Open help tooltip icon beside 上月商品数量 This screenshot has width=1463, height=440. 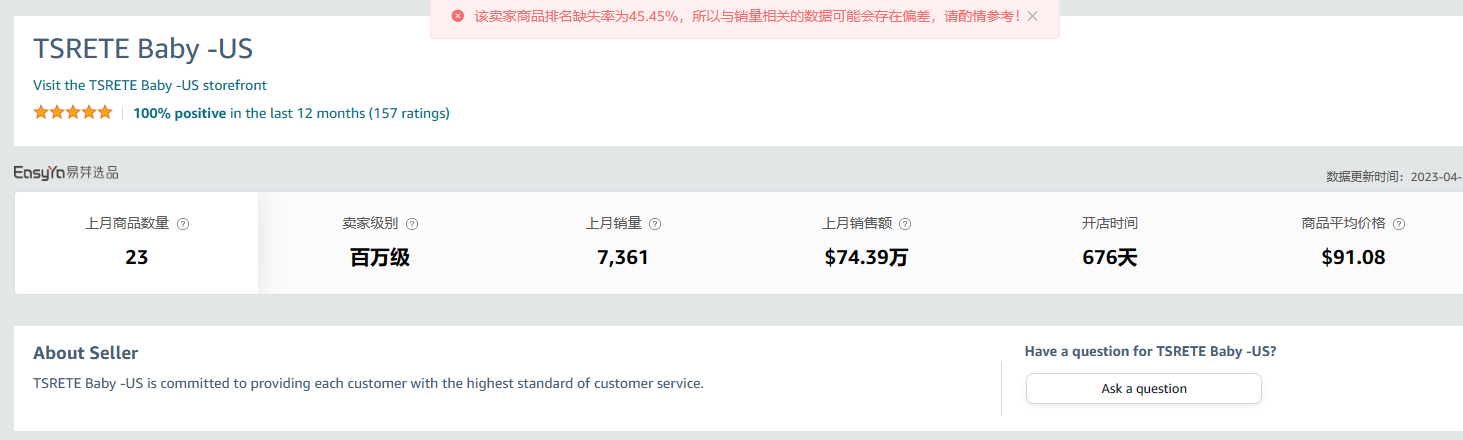[183, 224]
